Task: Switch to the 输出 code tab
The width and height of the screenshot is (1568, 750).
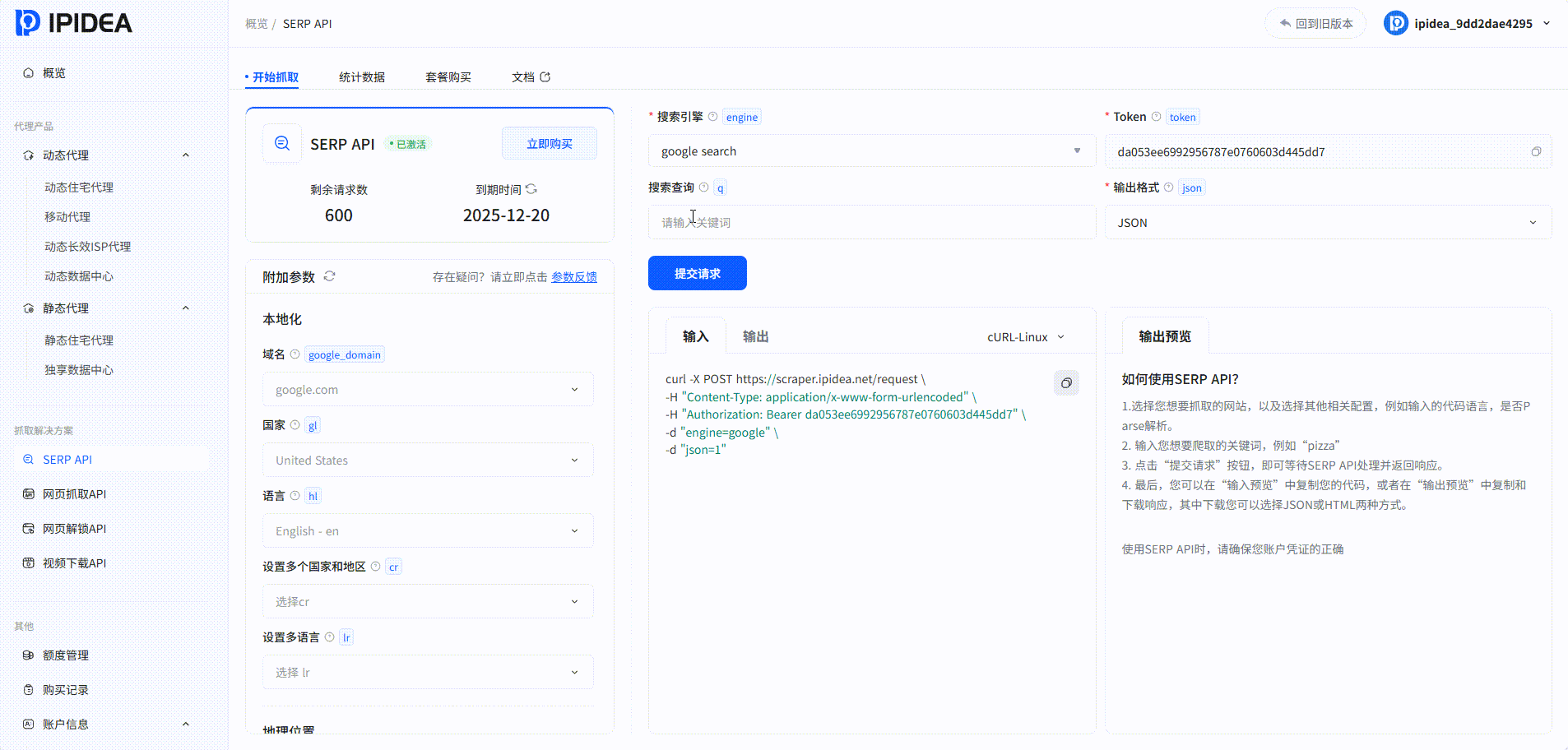Action: click(x=756, y=336)
